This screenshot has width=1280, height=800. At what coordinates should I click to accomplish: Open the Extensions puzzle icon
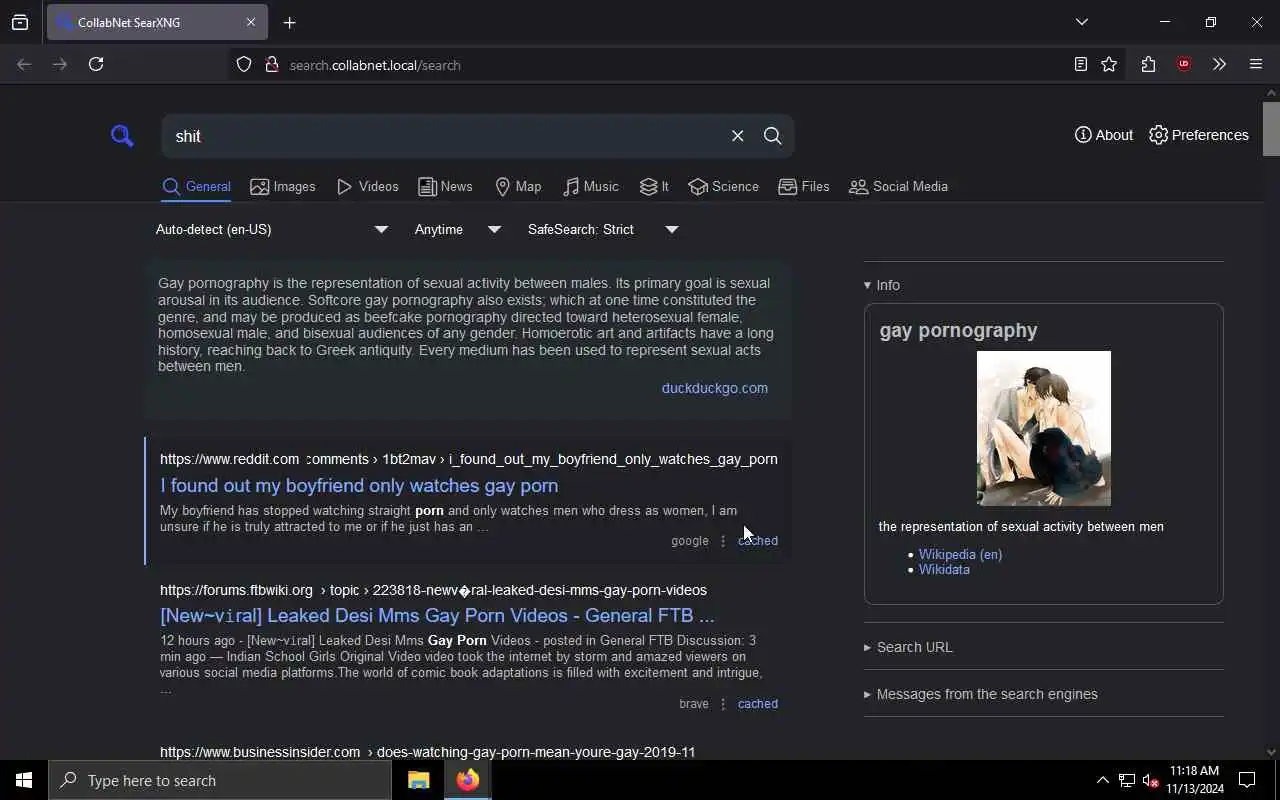1148,64
